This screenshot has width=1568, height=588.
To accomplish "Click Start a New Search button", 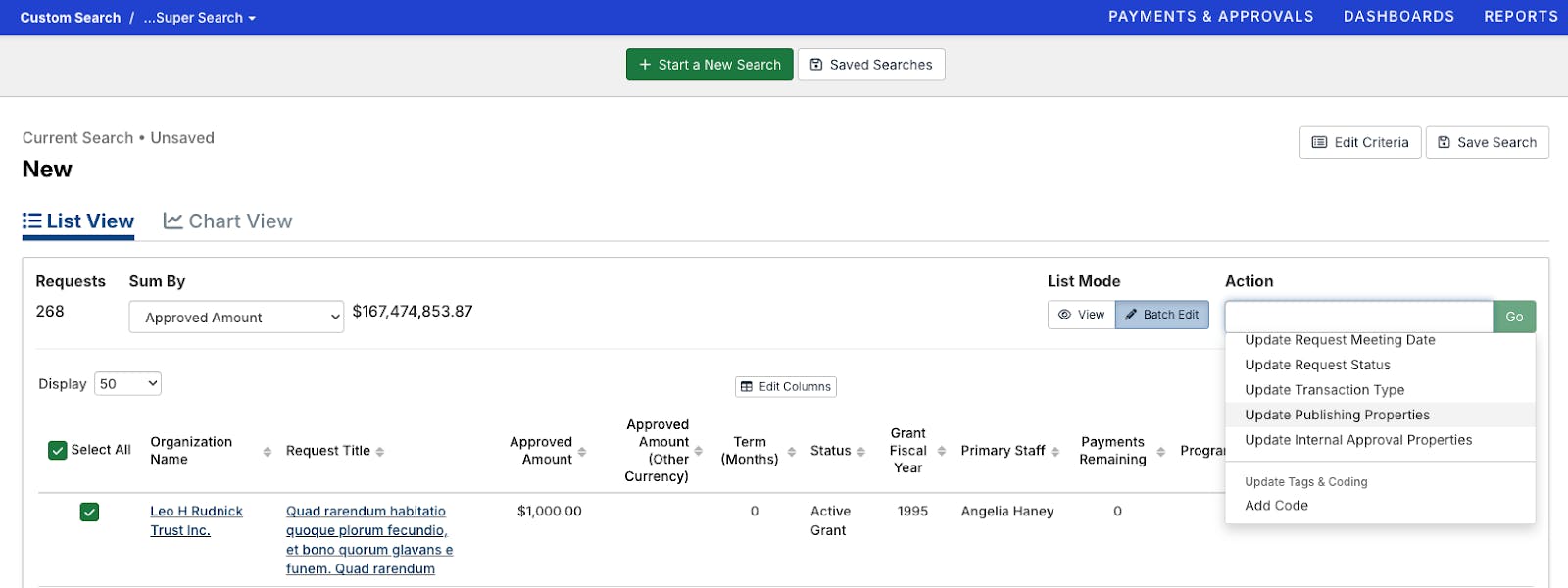I will (x=710, y=65).
